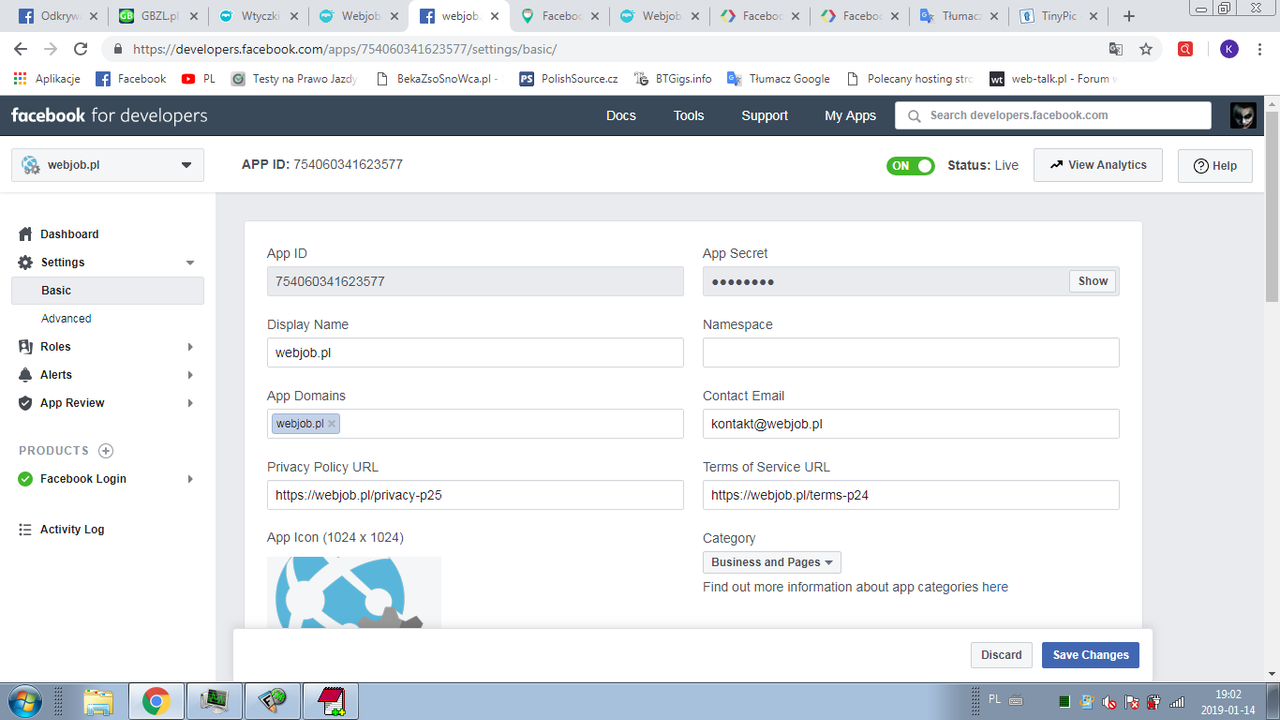
Task: Open Windows Explorer from the taskbar
Action: coord(98,702)
